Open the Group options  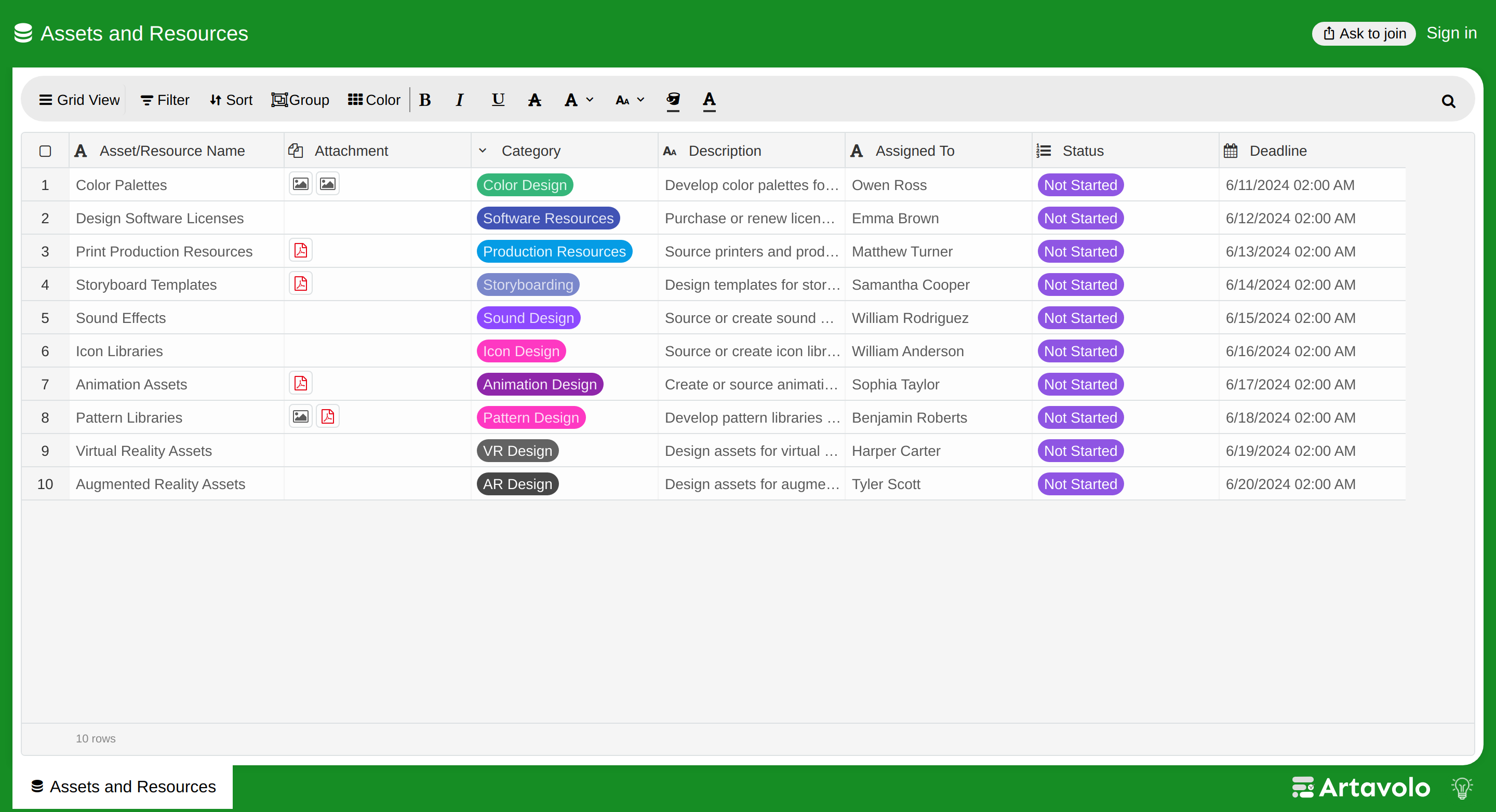point(300,100)
